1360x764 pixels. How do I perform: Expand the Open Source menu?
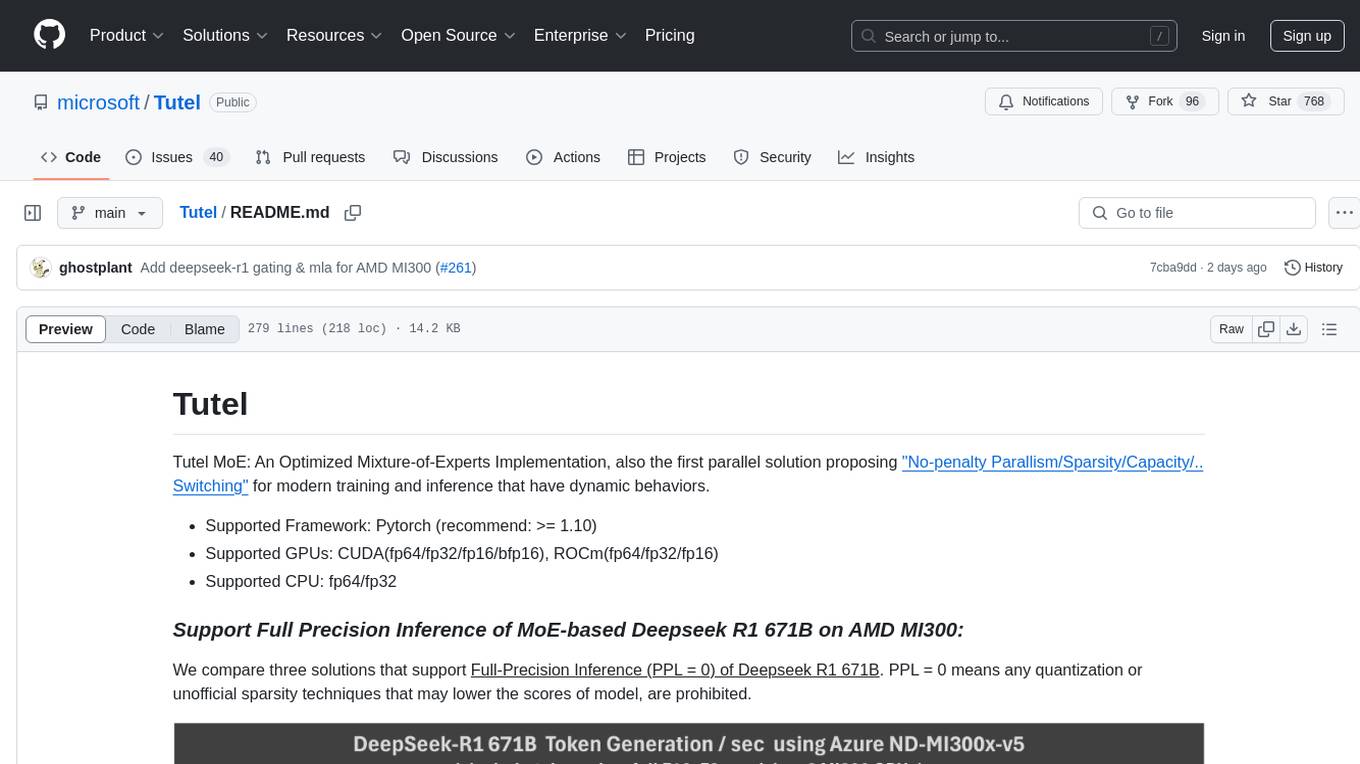[458, 35]
